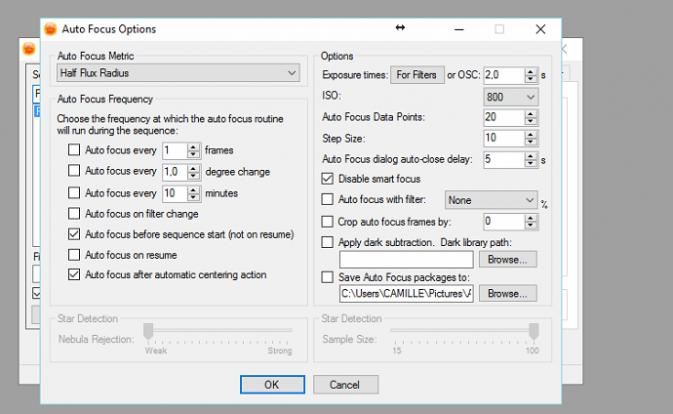The image size is (673, 414).
Task: Enable auto focus every 10 minutes checkbox
Action: (74, 193)
